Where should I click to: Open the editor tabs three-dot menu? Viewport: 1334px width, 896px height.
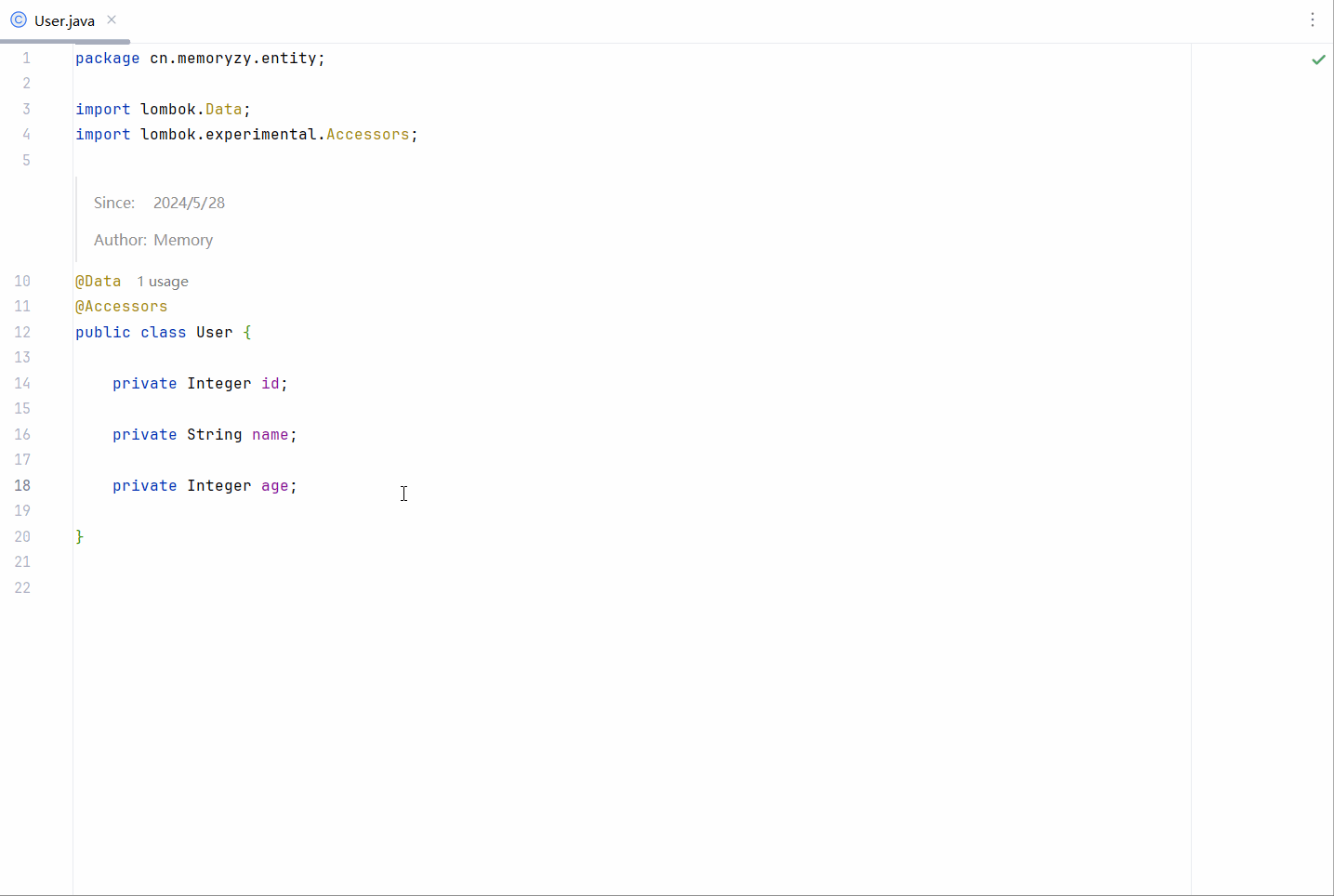(1313, 20)
